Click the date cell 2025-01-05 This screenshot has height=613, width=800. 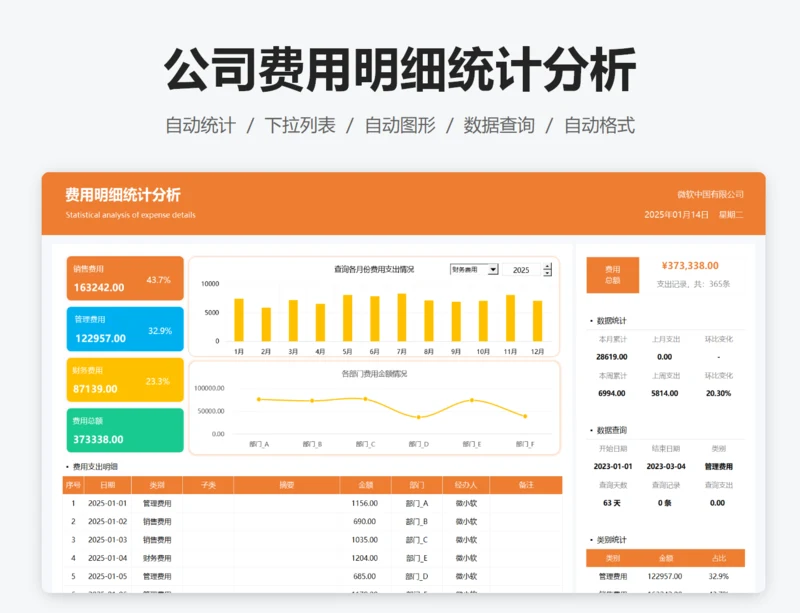tap(107, 576)
